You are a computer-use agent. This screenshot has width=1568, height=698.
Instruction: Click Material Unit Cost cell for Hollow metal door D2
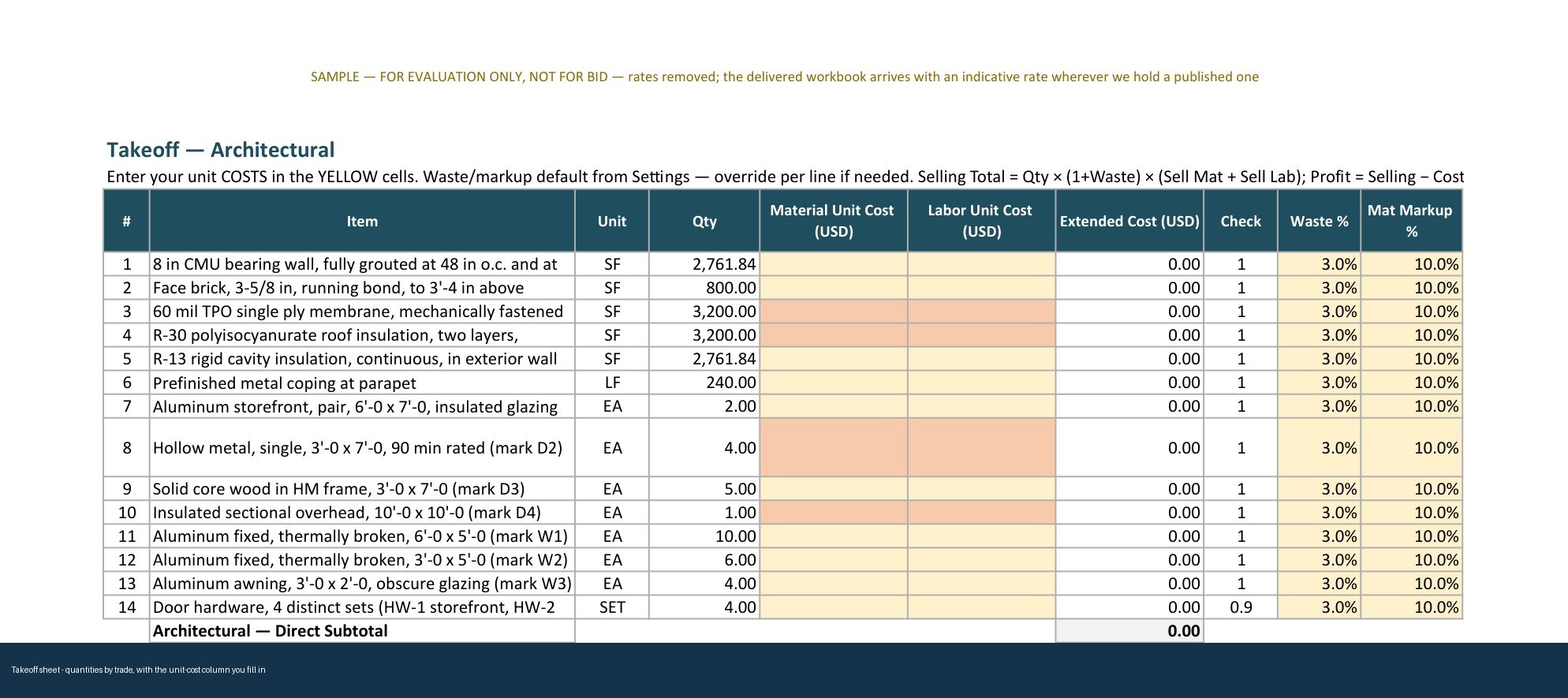pyautogui.click(x=834, y=447)
